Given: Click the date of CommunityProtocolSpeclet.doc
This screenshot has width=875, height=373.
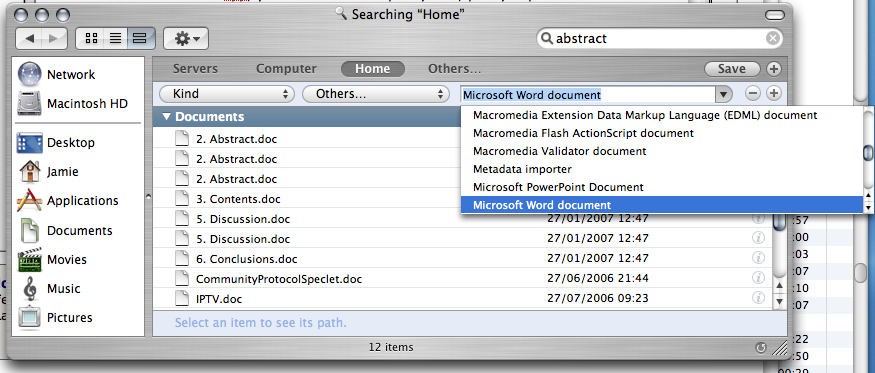Looking at the screenshot, I should (598, 278).
